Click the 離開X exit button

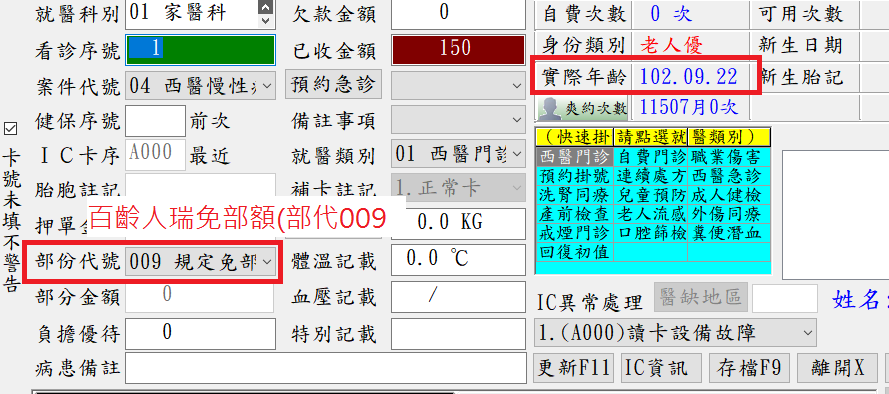click(837, 368)
